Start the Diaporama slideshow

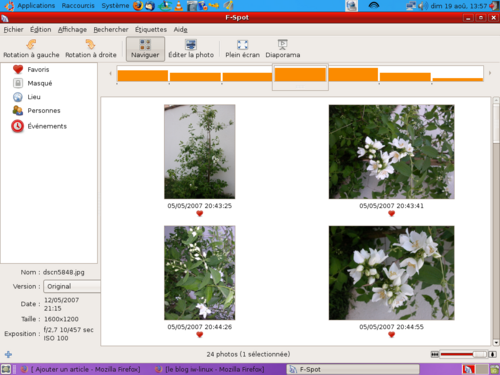pyautogui.click(x=283, y=49)
